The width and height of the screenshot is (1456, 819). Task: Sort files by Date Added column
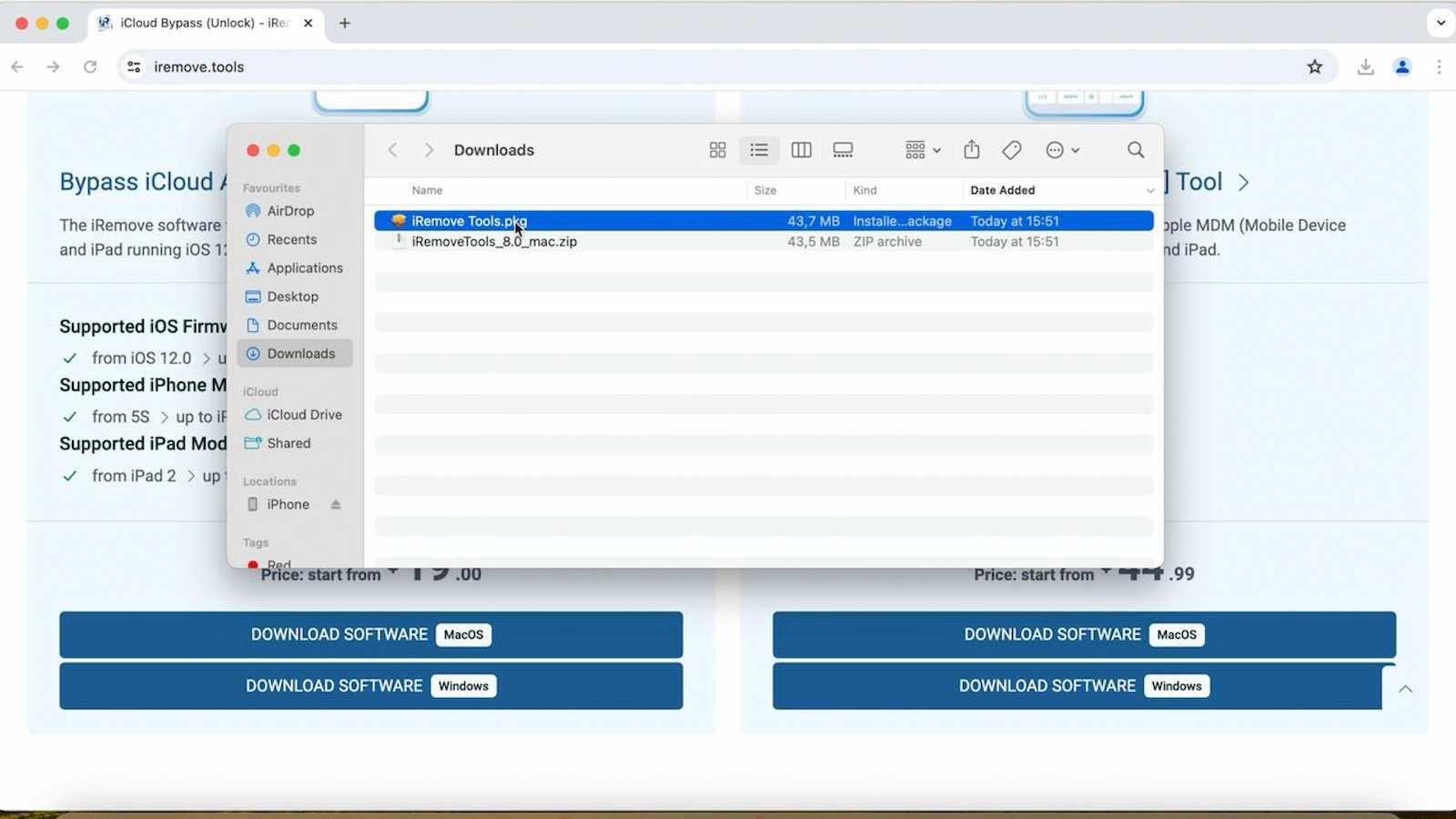[x=1002, y=190]
